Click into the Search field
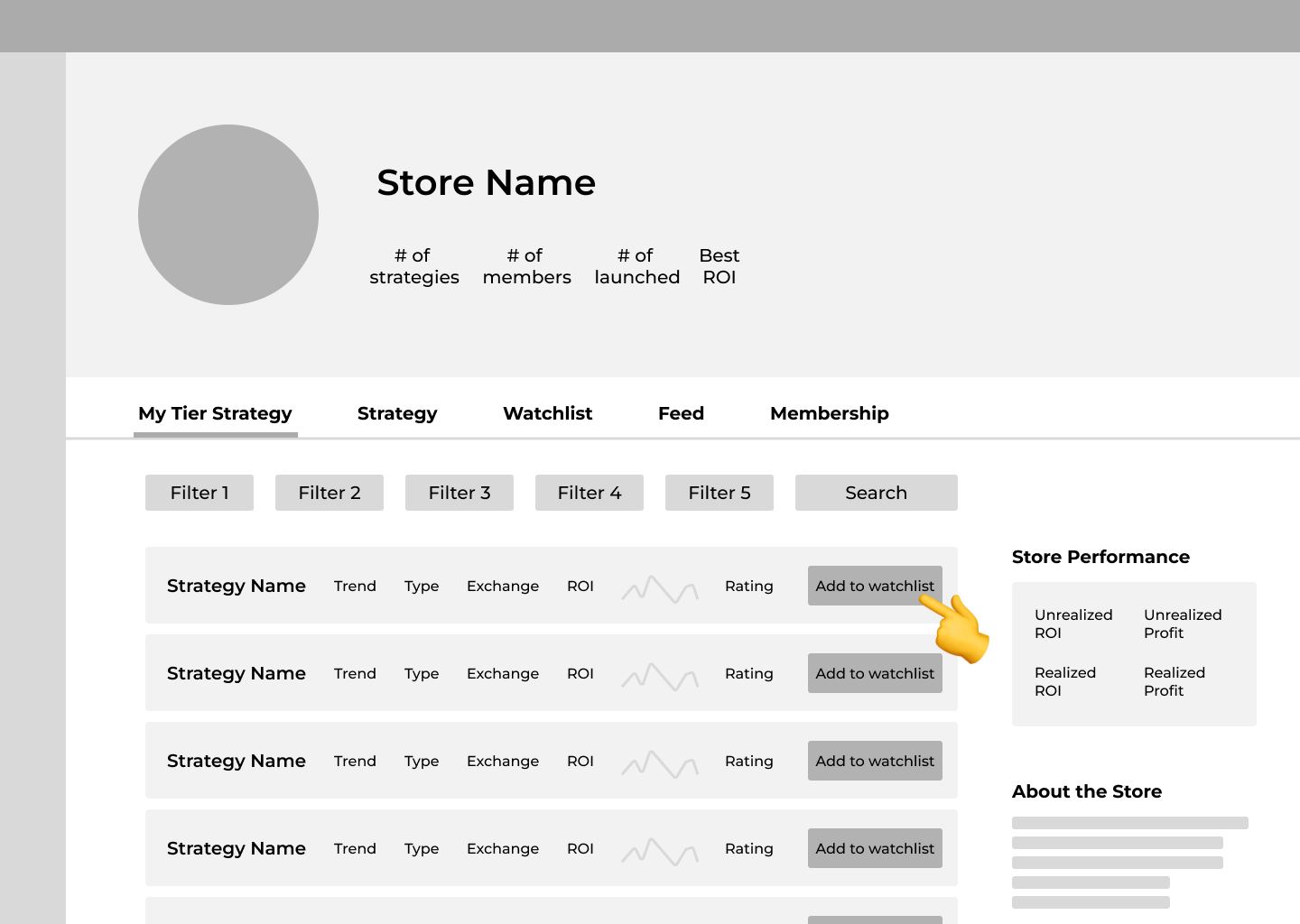Viewport: 1300px width, 924px height. tap(876, 493)
